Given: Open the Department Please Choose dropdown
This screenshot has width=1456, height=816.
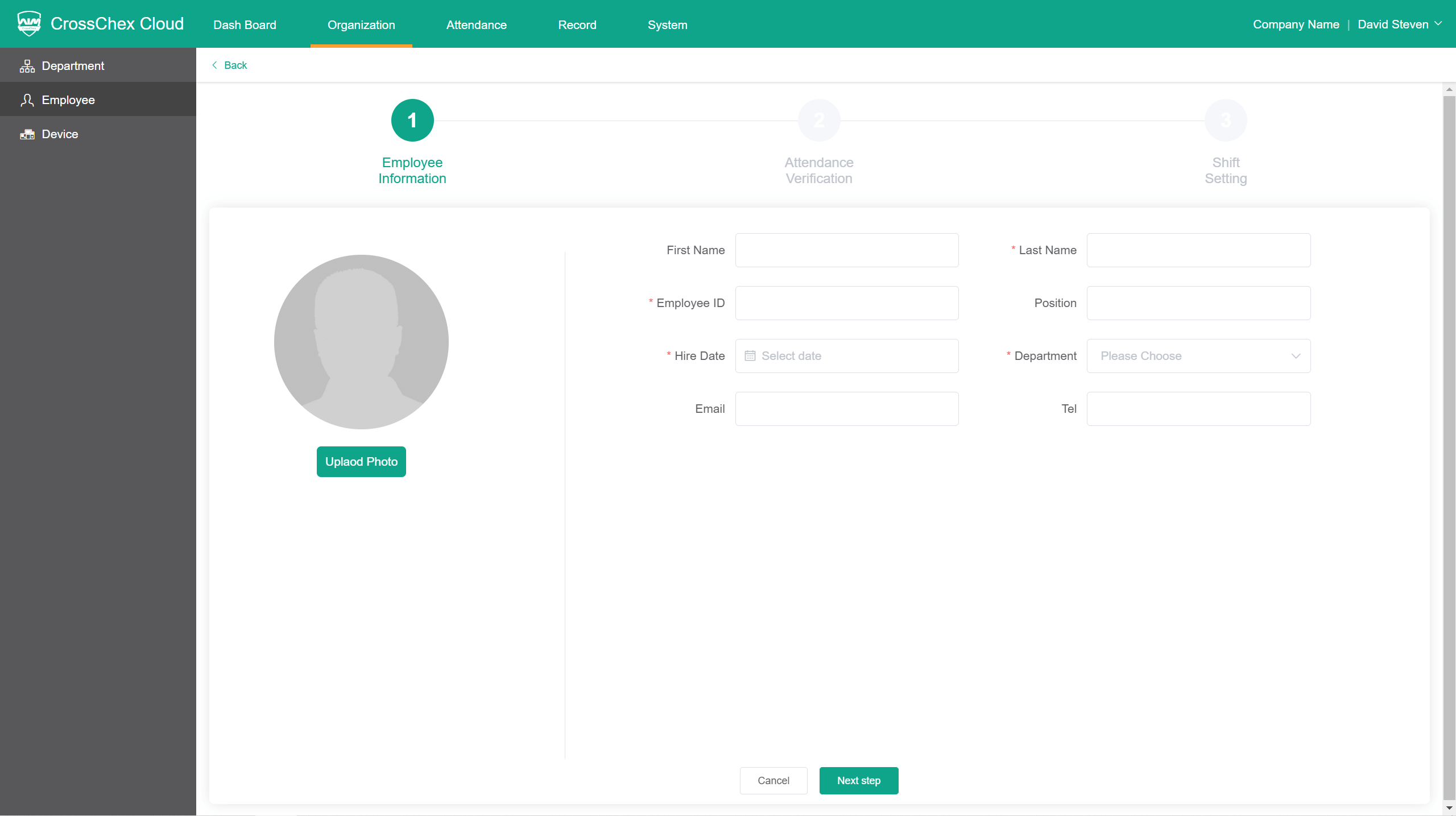Looking at the screenshot, I should coord(1198,356).
